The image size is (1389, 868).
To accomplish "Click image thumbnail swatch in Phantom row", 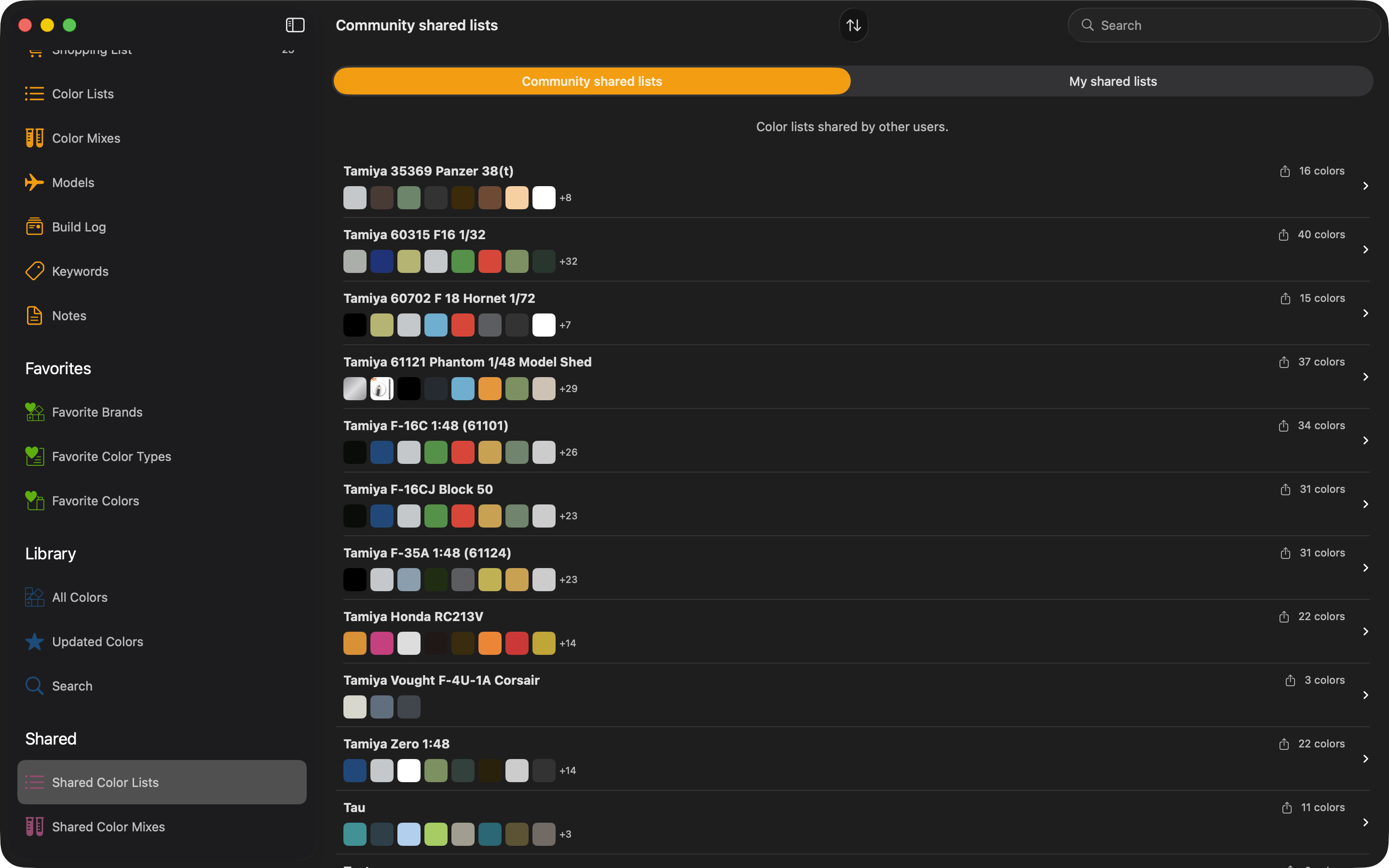I will click(381, 389).
